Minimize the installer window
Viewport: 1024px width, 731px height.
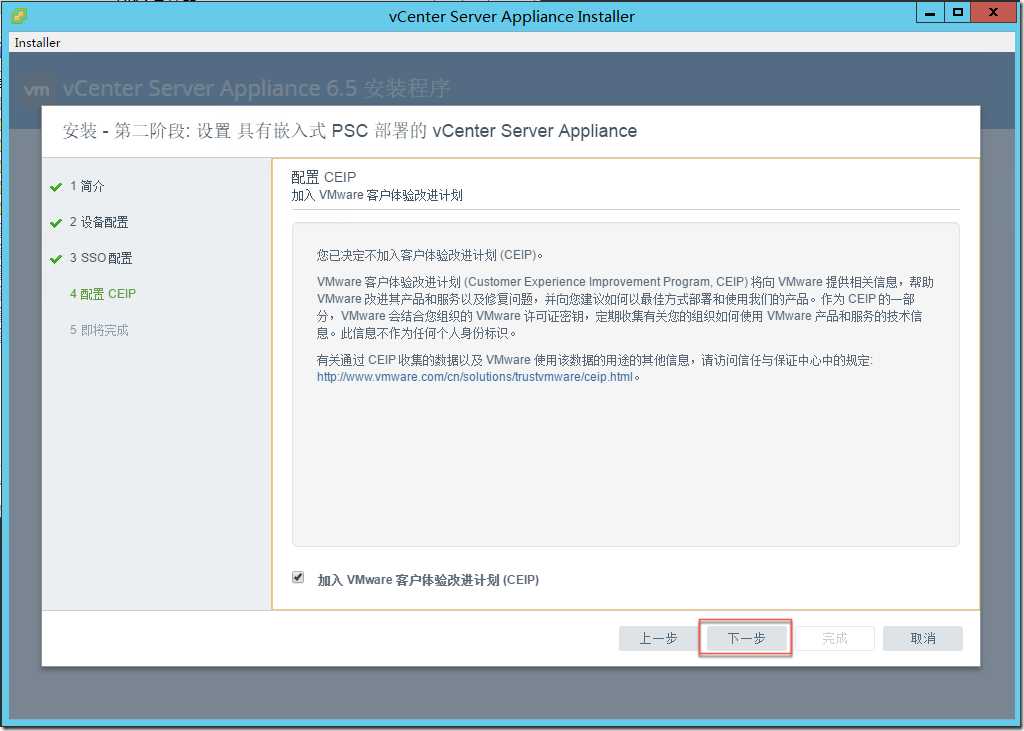tap(931, 13)
